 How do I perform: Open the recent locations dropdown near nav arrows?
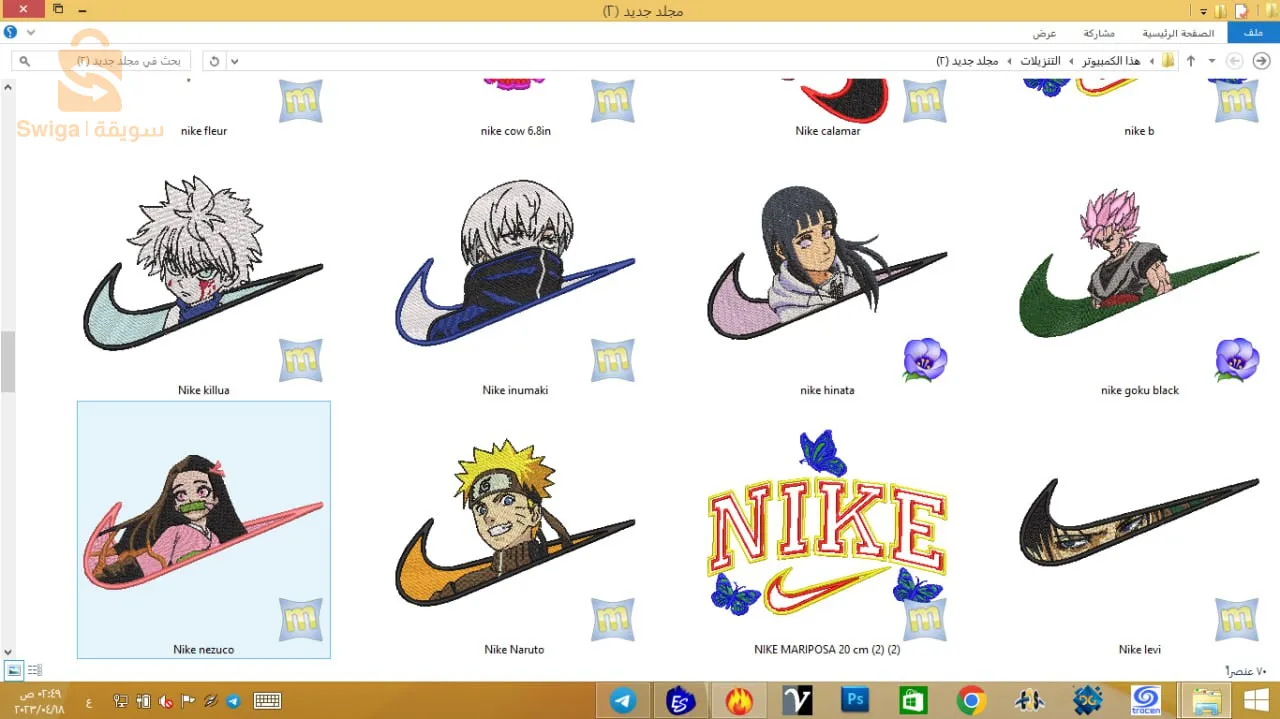1212,61
